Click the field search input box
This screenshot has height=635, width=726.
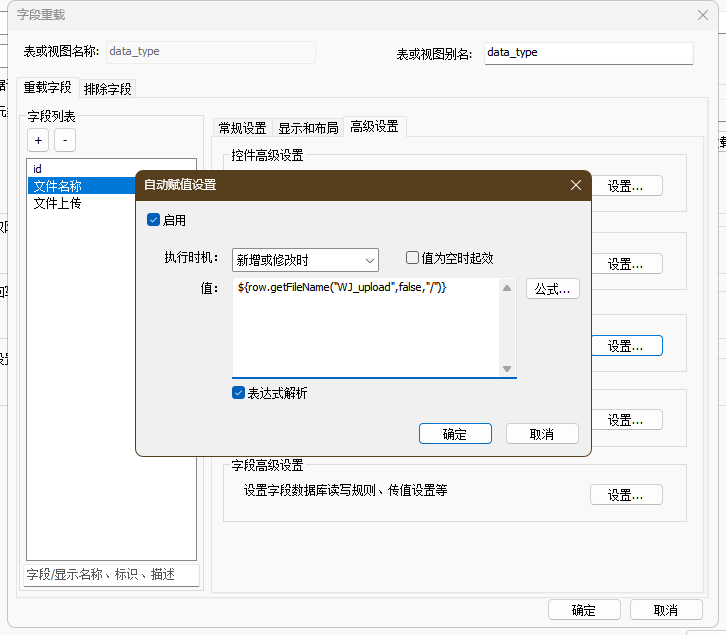click(112, 574)
